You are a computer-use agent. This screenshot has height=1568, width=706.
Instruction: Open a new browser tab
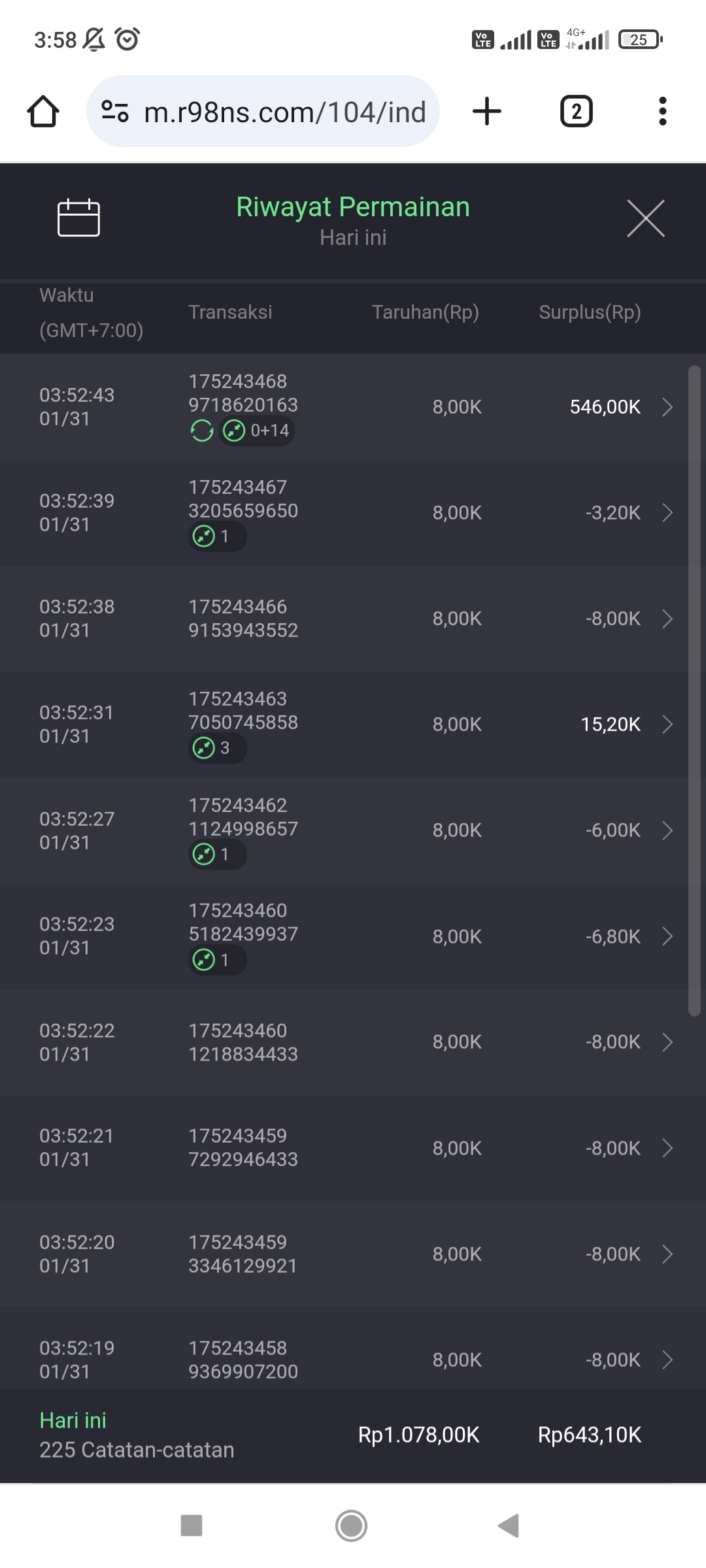(x=487, y=111)
